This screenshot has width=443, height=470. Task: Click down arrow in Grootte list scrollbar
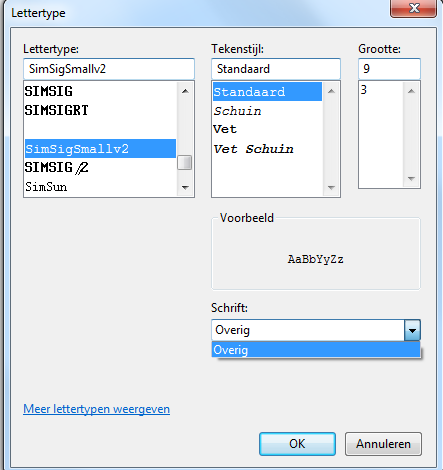[411, 179]
